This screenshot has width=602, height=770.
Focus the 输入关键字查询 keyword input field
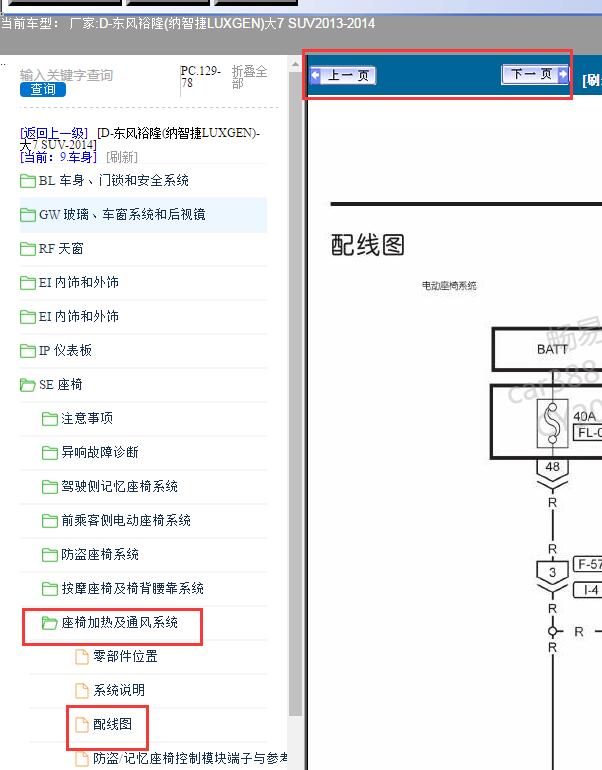[66, 75]
